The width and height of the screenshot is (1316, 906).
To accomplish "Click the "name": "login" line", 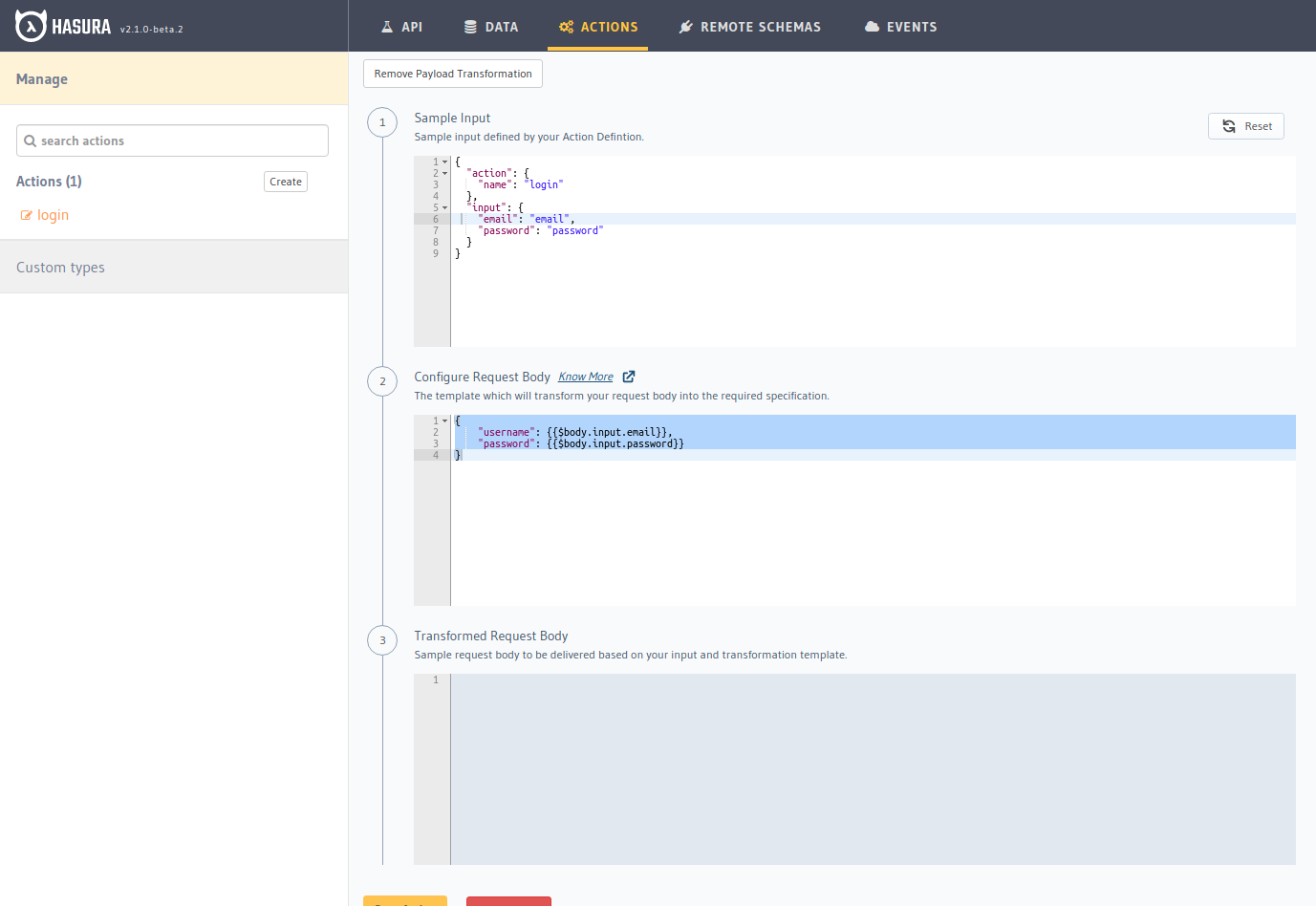I will pyautogui.click(x=520, y=184).
